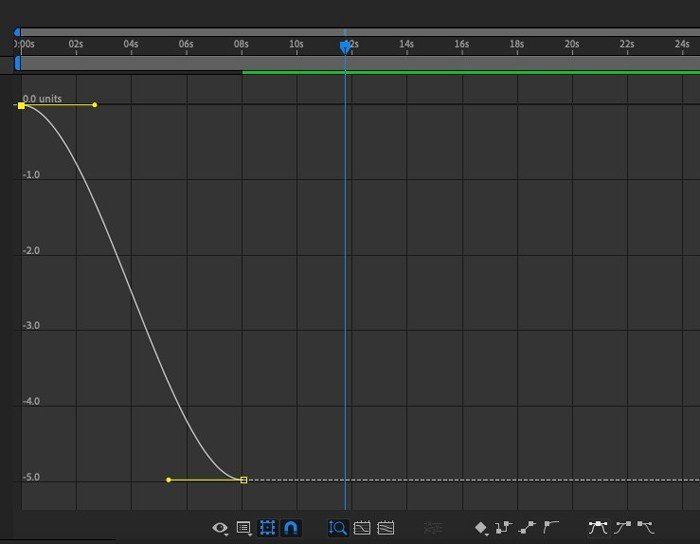
Task: Apply Easy Ease Out to keyframes
Action: (645, 527)
